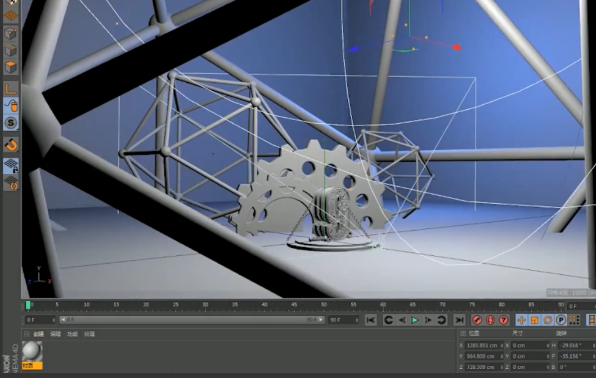Click X size field 0 cm

point(530,345)
